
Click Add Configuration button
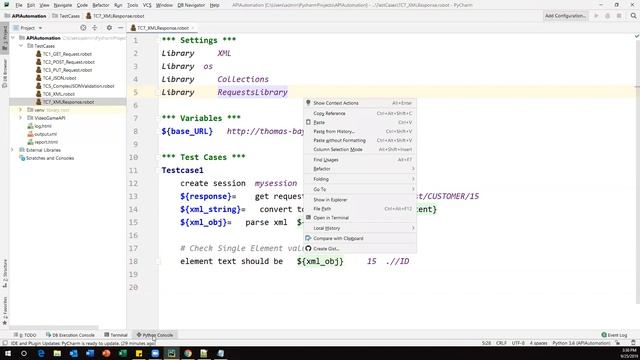pos(565,16)
